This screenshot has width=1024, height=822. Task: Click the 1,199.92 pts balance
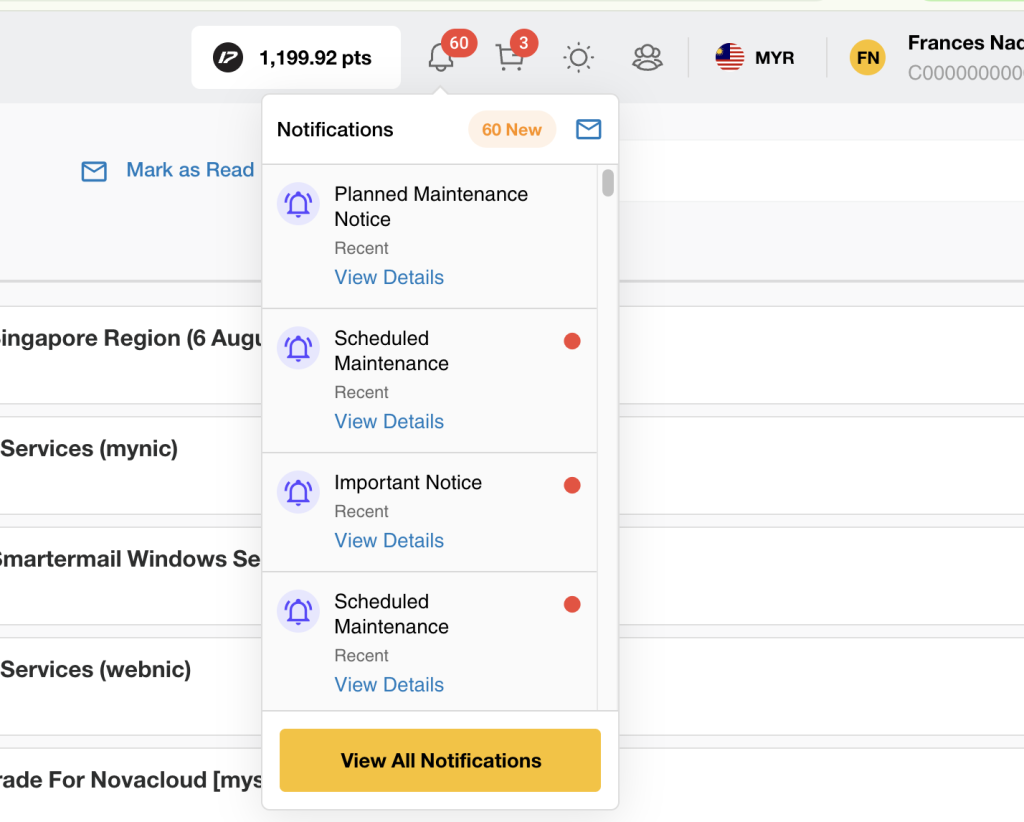(x=315, y=58)
